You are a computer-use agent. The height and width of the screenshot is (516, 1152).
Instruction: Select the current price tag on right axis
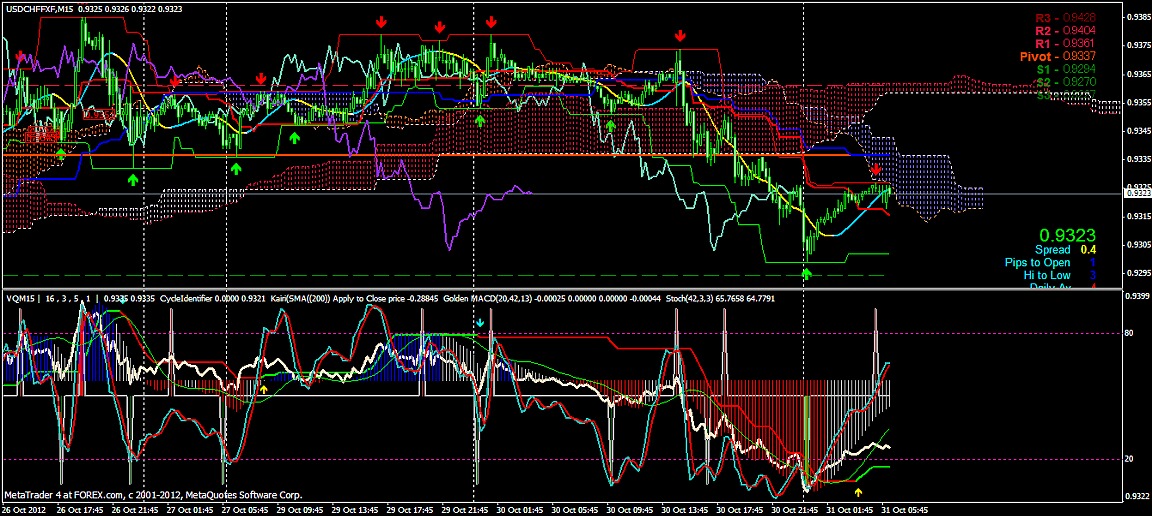pyautogui.click(x=1138, y=193)
